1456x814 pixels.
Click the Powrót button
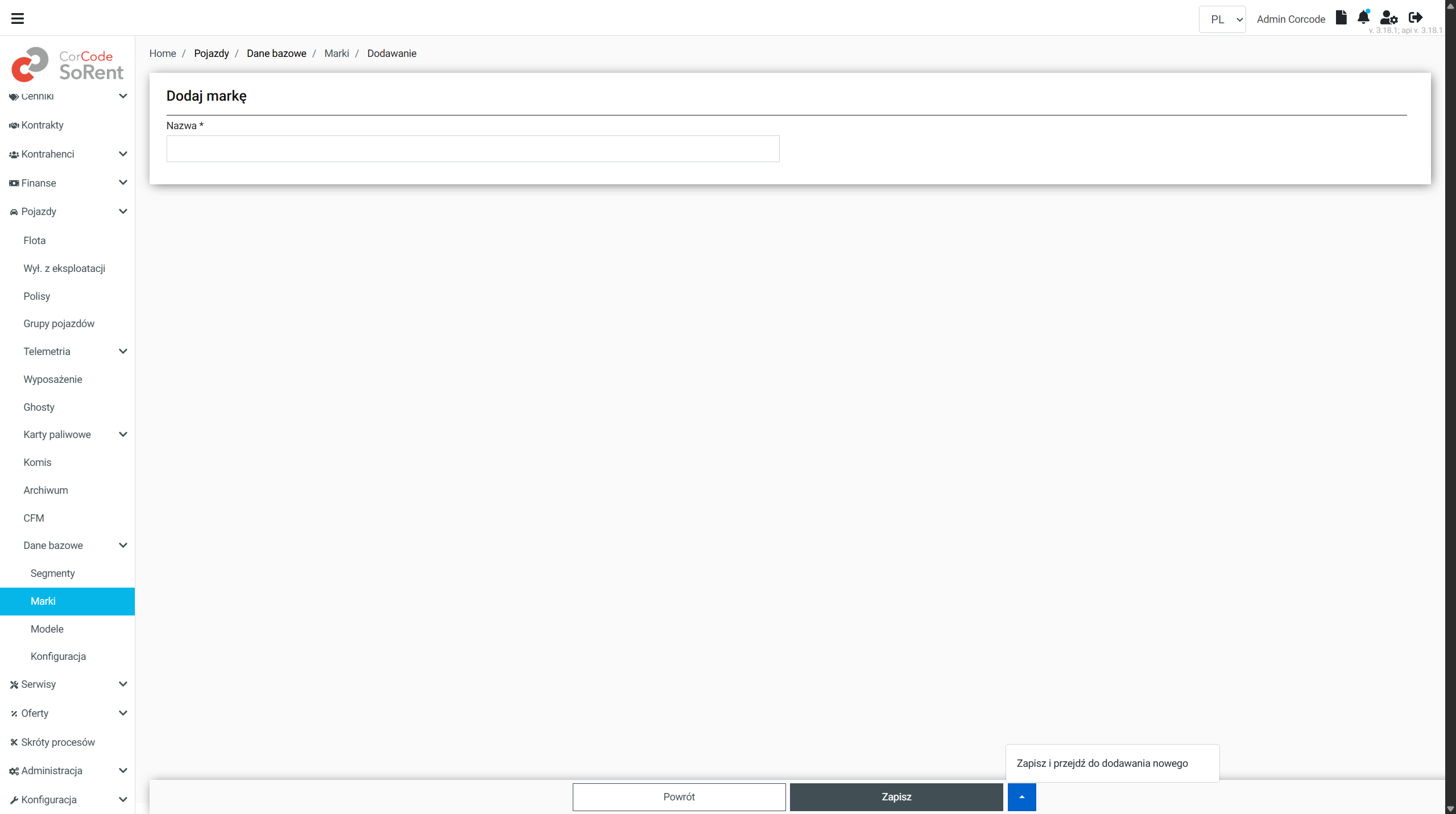[x=679, y=797]
